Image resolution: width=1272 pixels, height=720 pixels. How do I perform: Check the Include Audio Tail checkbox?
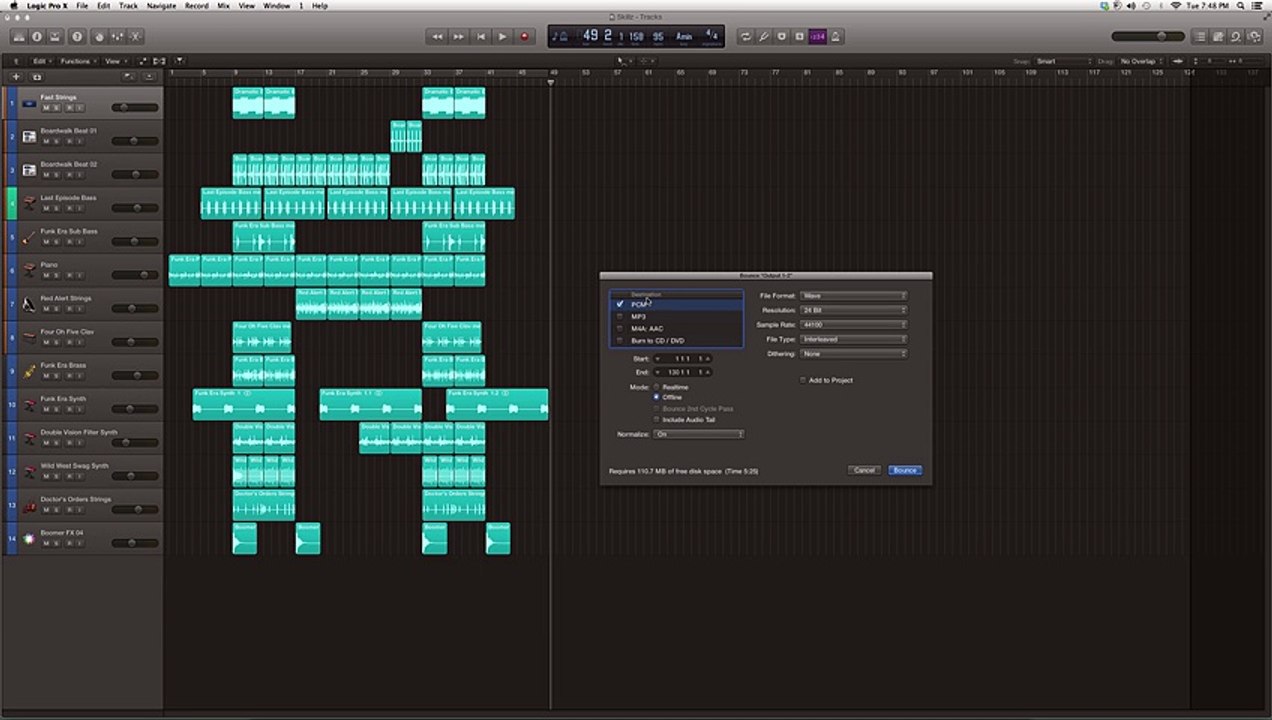point(656,420)
